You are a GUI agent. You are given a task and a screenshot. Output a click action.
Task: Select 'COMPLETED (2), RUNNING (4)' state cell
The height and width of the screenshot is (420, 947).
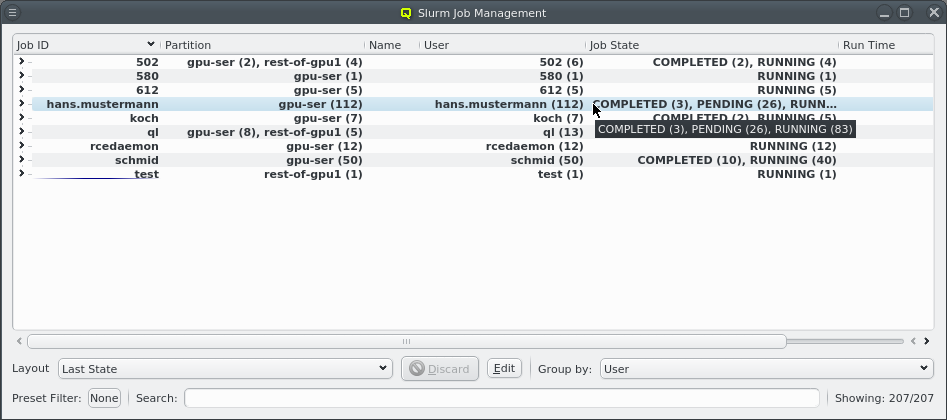744,62
